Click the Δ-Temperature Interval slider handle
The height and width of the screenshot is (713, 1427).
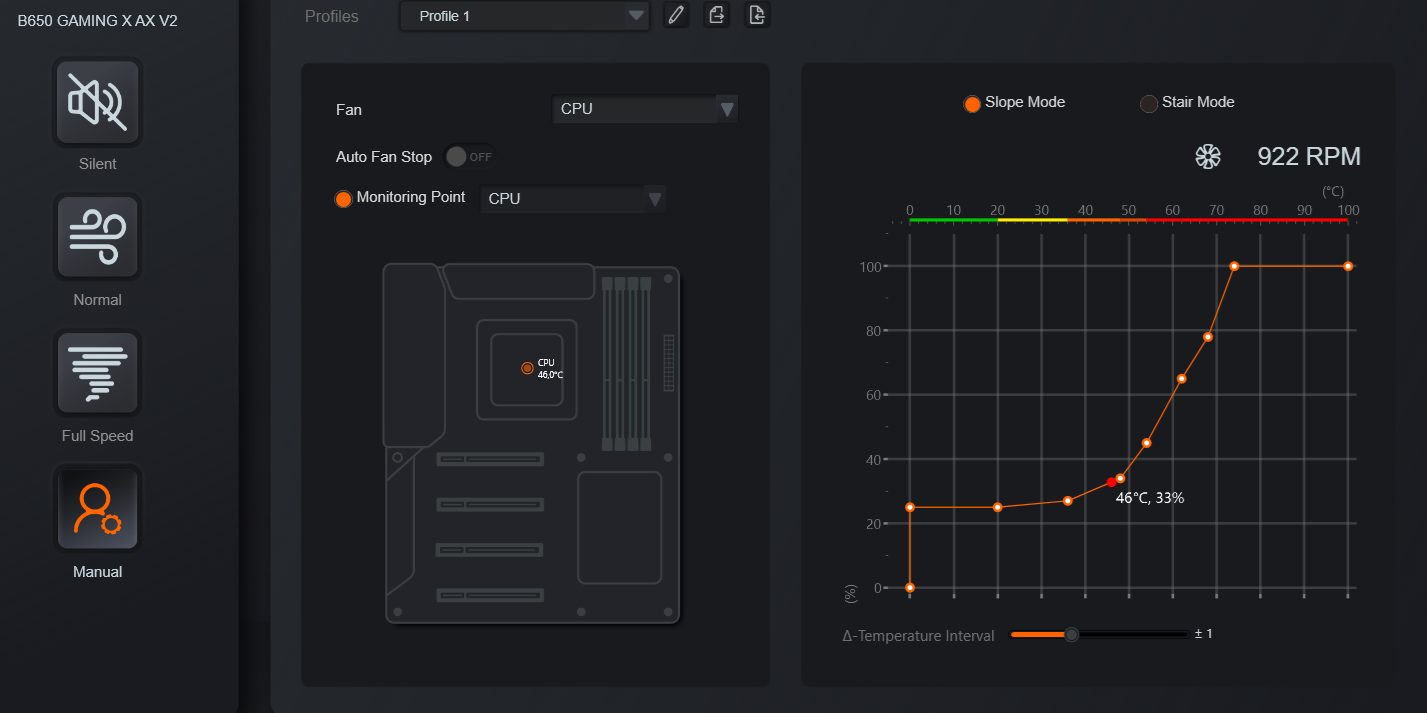[1071, 634]
